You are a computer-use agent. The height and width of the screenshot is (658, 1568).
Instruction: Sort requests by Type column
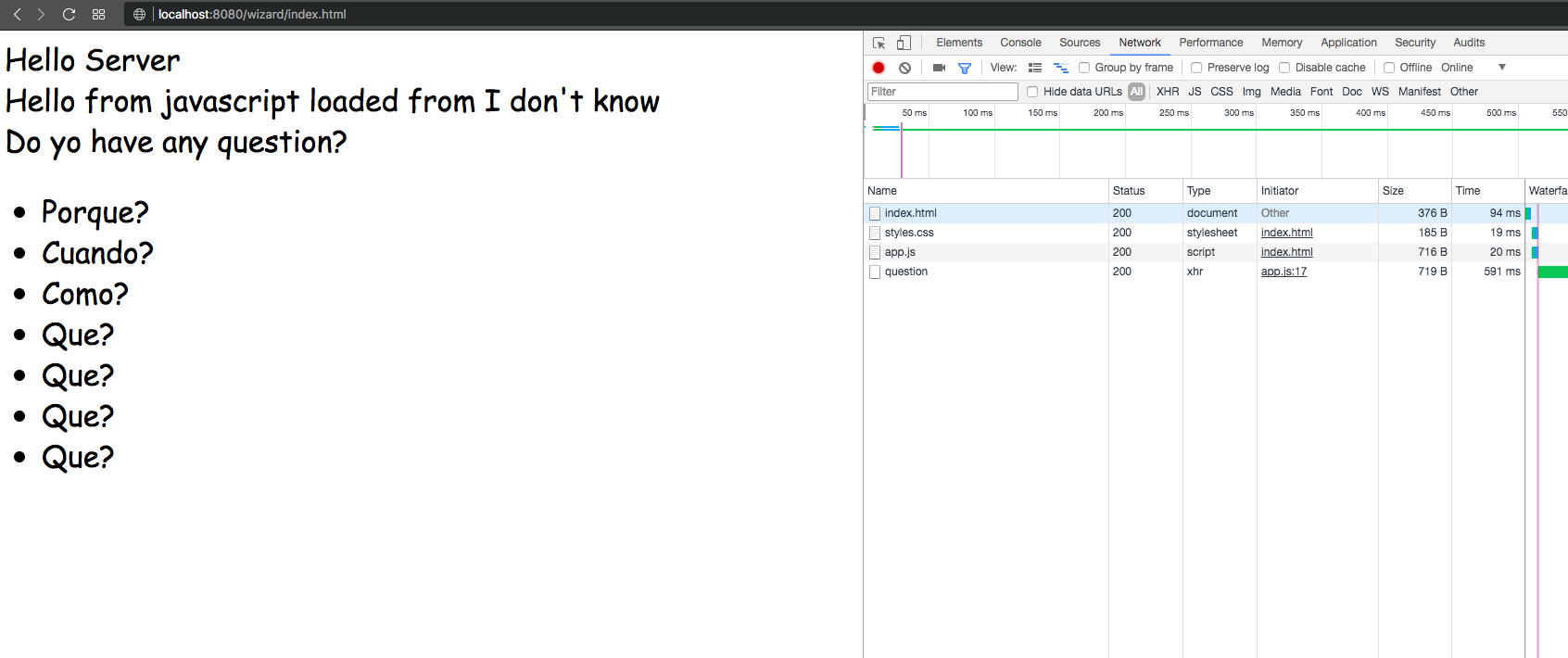pyautogui.click(x=1220, y=191)
